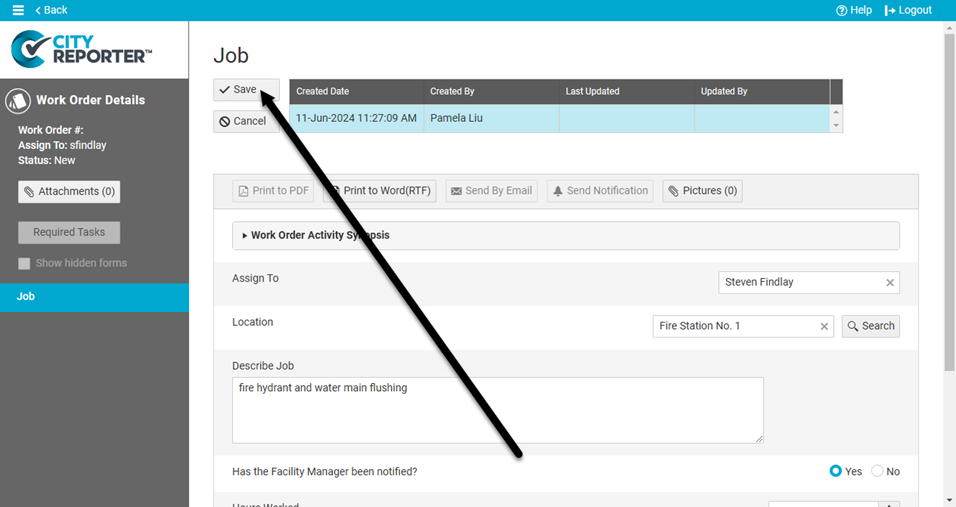Clear the Assign To field with X
Image resolution: width=956 pixels, height=507 pixels.
coord(890,283)
